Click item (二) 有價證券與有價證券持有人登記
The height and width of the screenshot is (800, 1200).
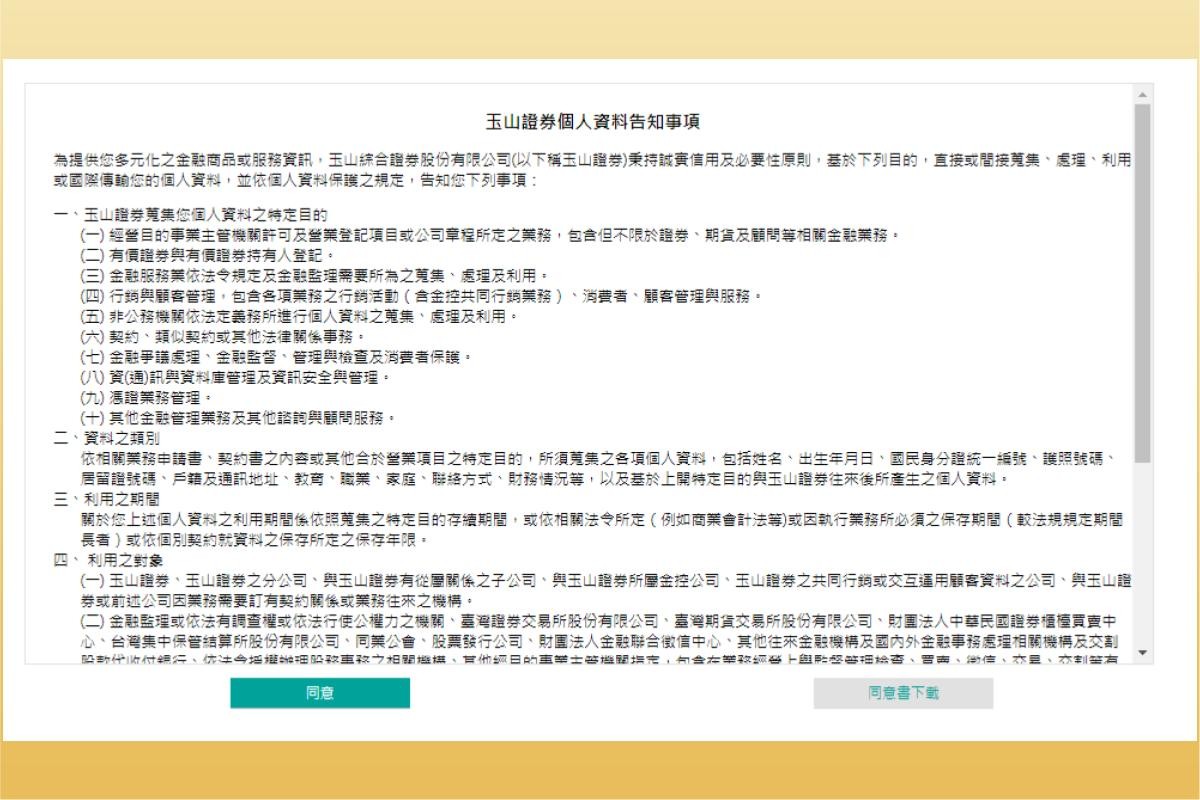208,255
